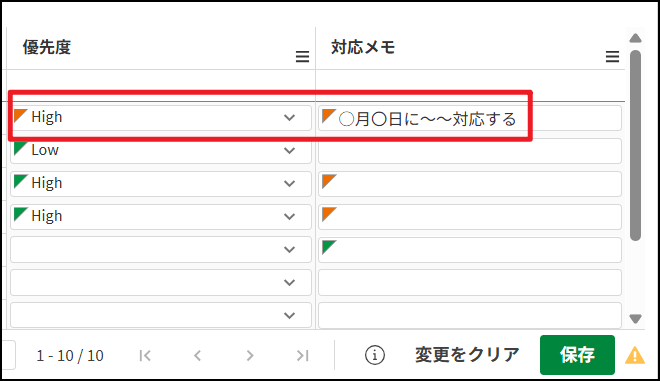
Task: Jump to the last page
Action: (302, 356)
